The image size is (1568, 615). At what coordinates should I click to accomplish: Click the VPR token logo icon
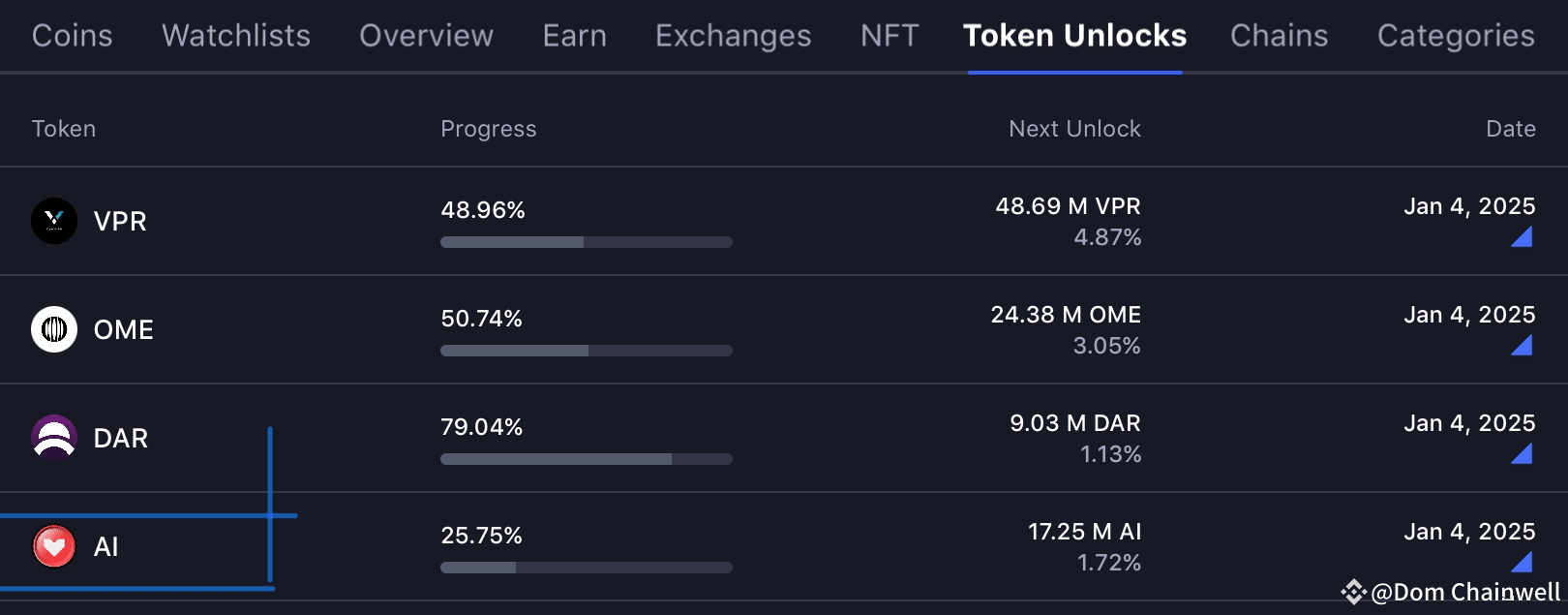pyautogui.click(x=54, y=221)
